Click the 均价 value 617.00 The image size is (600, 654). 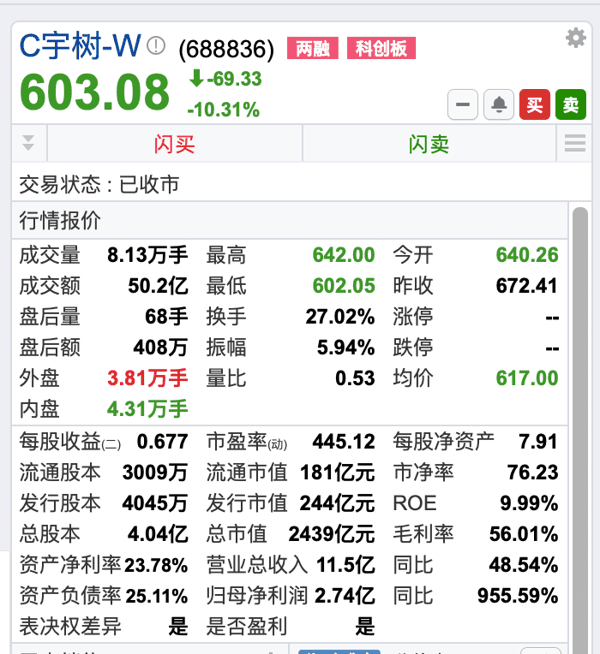click(x=527, y=378)
